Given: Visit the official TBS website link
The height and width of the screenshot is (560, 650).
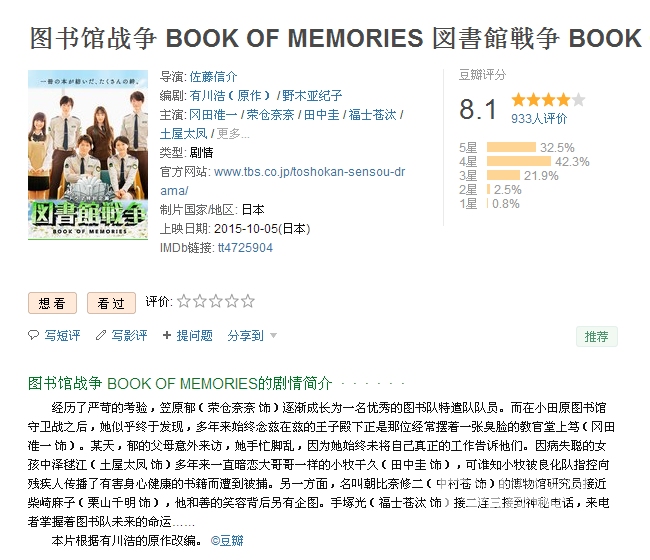Looking at the screenshot, I should coord(283,181).
